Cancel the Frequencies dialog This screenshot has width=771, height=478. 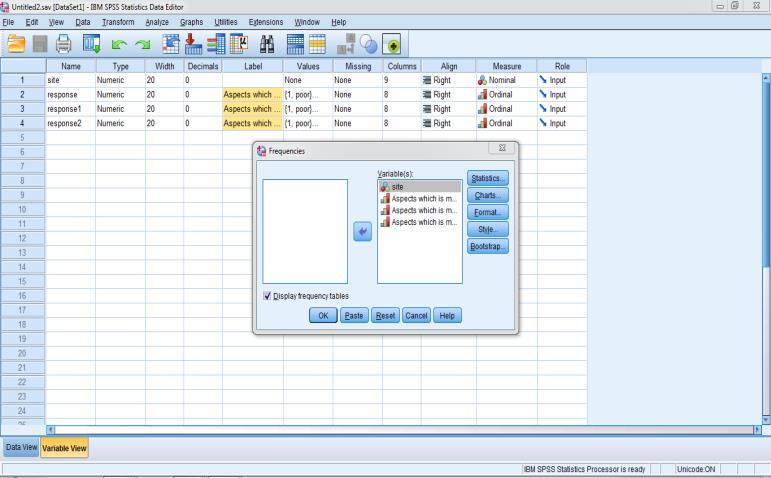coord(416,315)
